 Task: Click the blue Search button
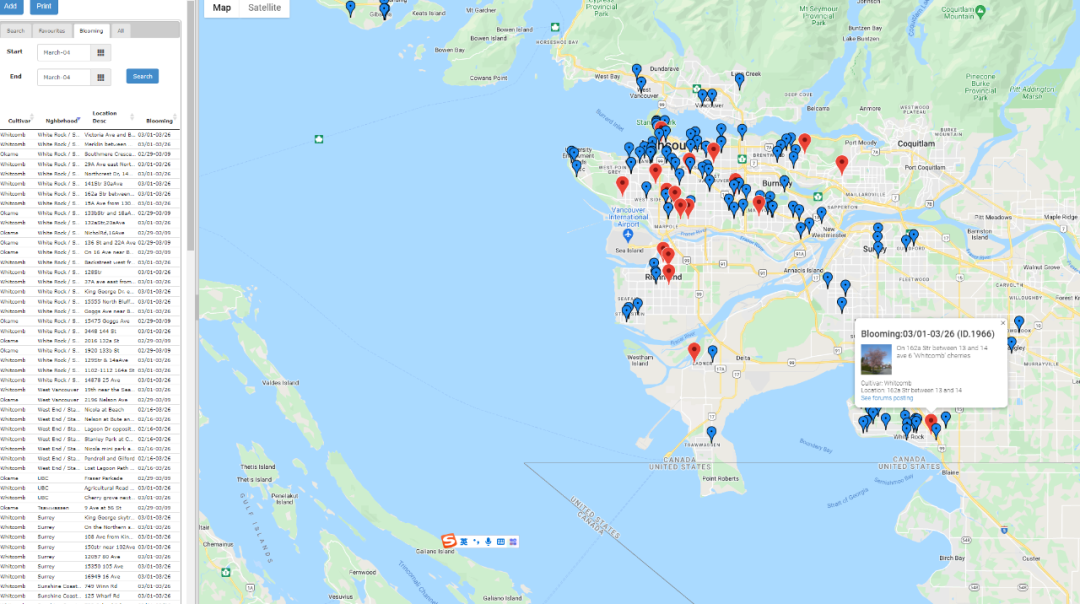[142, 76]
